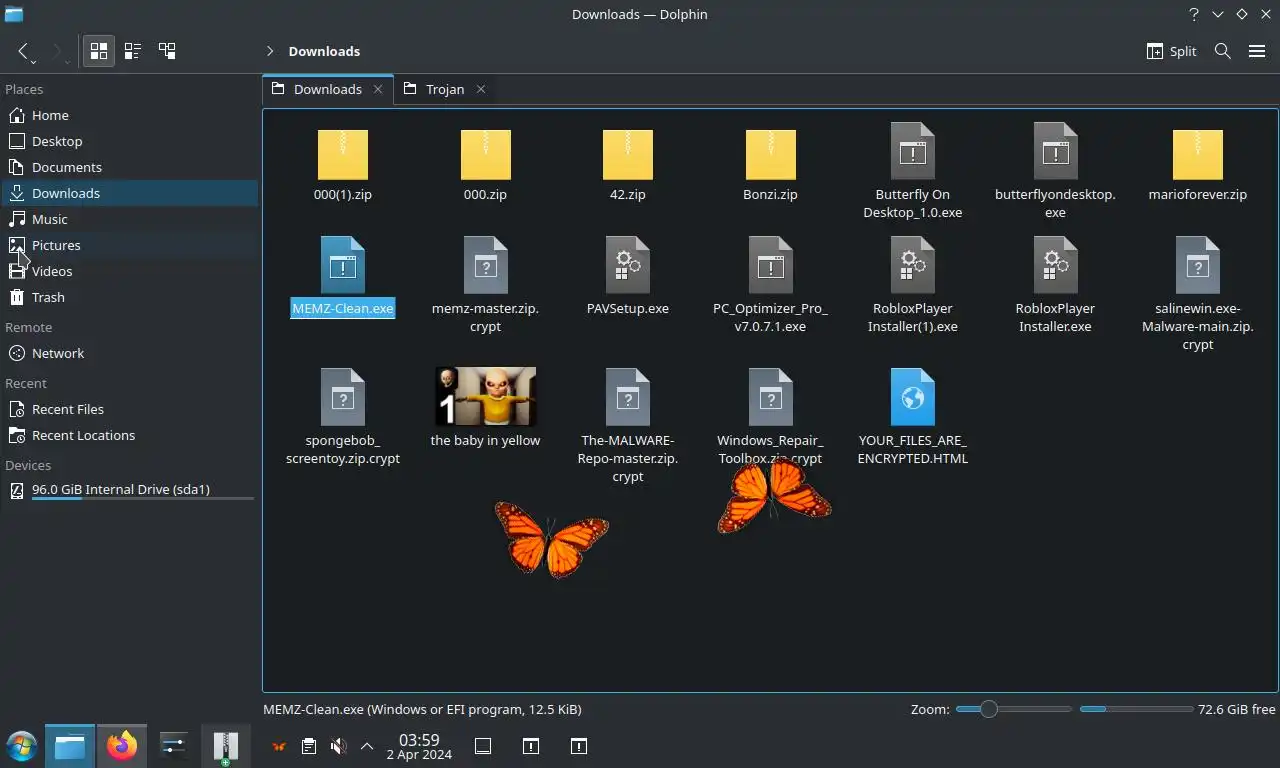This screenshot has height=768, width=1280.
Task: Click the right butterfly over the files
Action: point(774,496)
